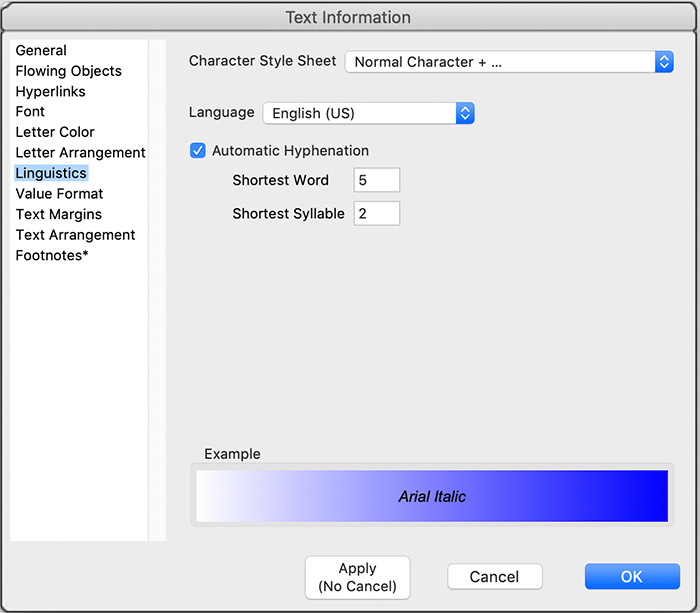Open the Footnotes* section
The image size is (700, 613).
coord(52,255)
